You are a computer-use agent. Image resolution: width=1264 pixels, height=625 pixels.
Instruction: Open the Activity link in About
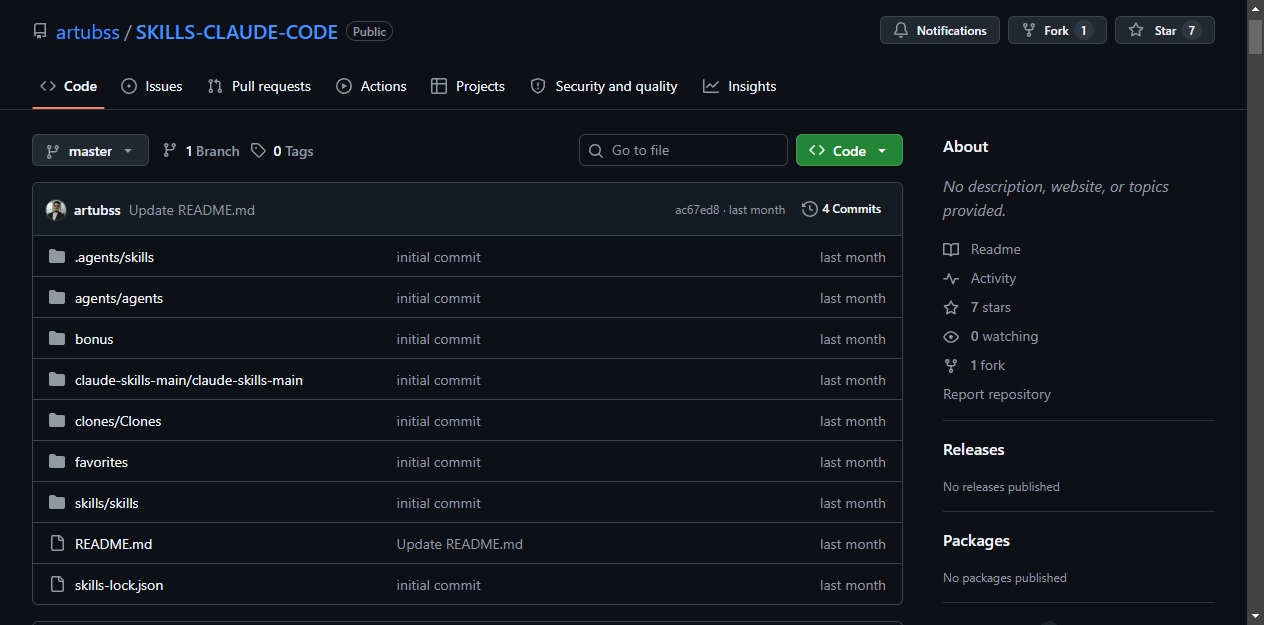980,278
